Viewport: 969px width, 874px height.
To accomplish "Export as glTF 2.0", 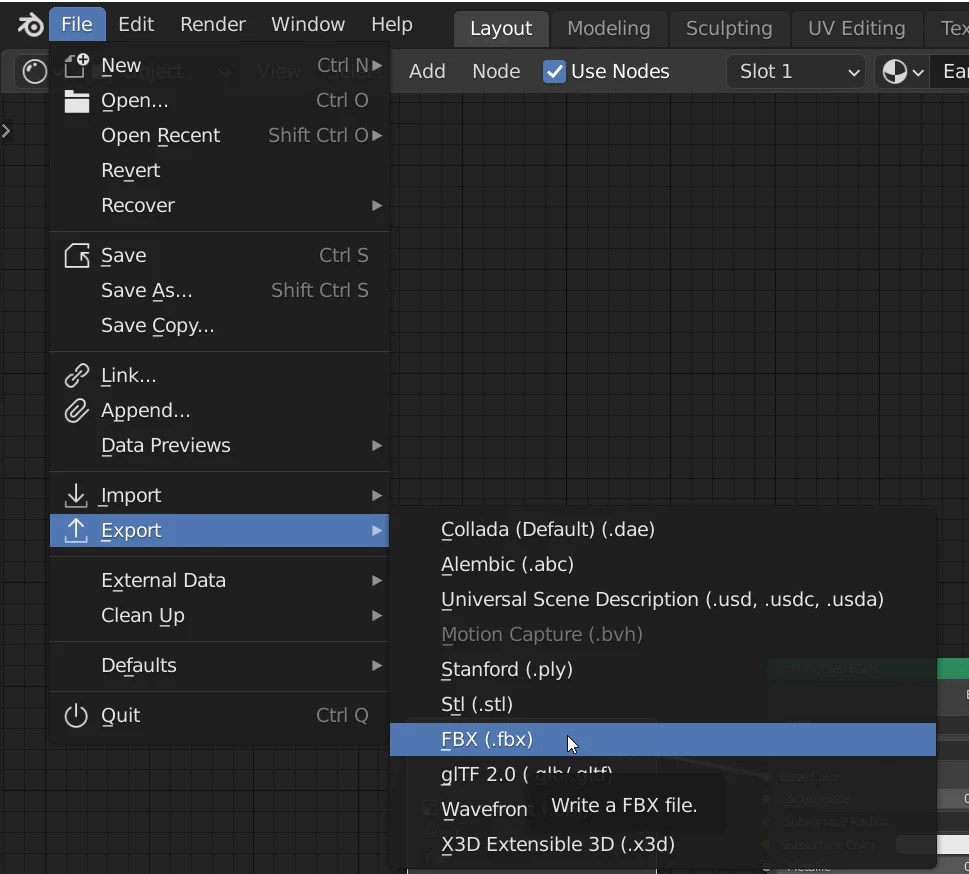I will [663, 774].
